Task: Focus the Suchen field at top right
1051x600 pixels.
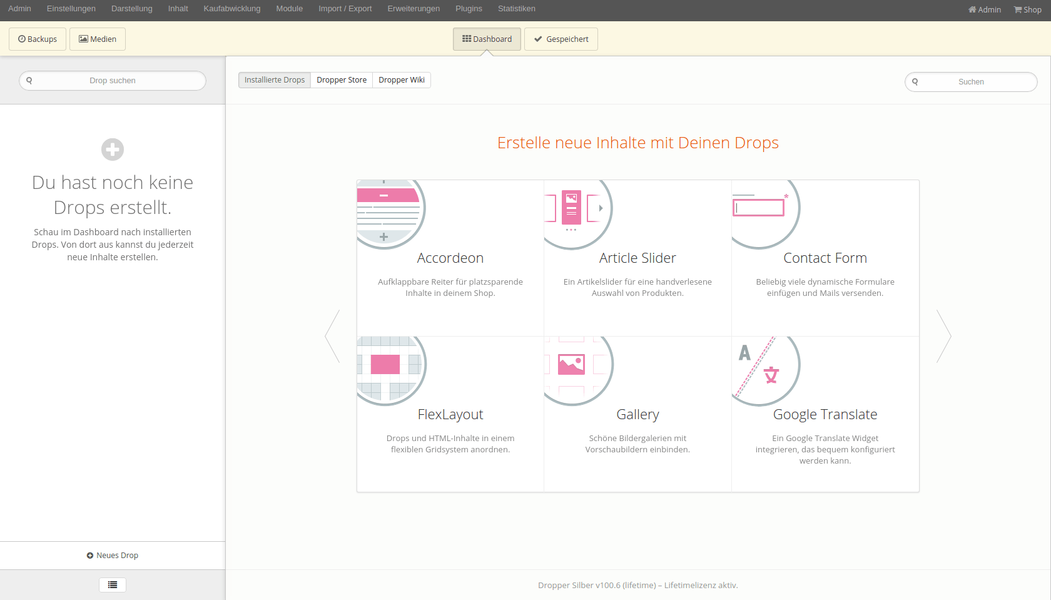Action: (971, 82)
